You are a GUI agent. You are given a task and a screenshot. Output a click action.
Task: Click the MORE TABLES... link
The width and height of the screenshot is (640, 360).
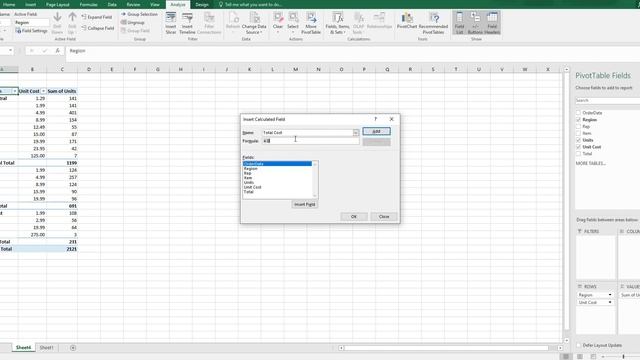(591, 163)
